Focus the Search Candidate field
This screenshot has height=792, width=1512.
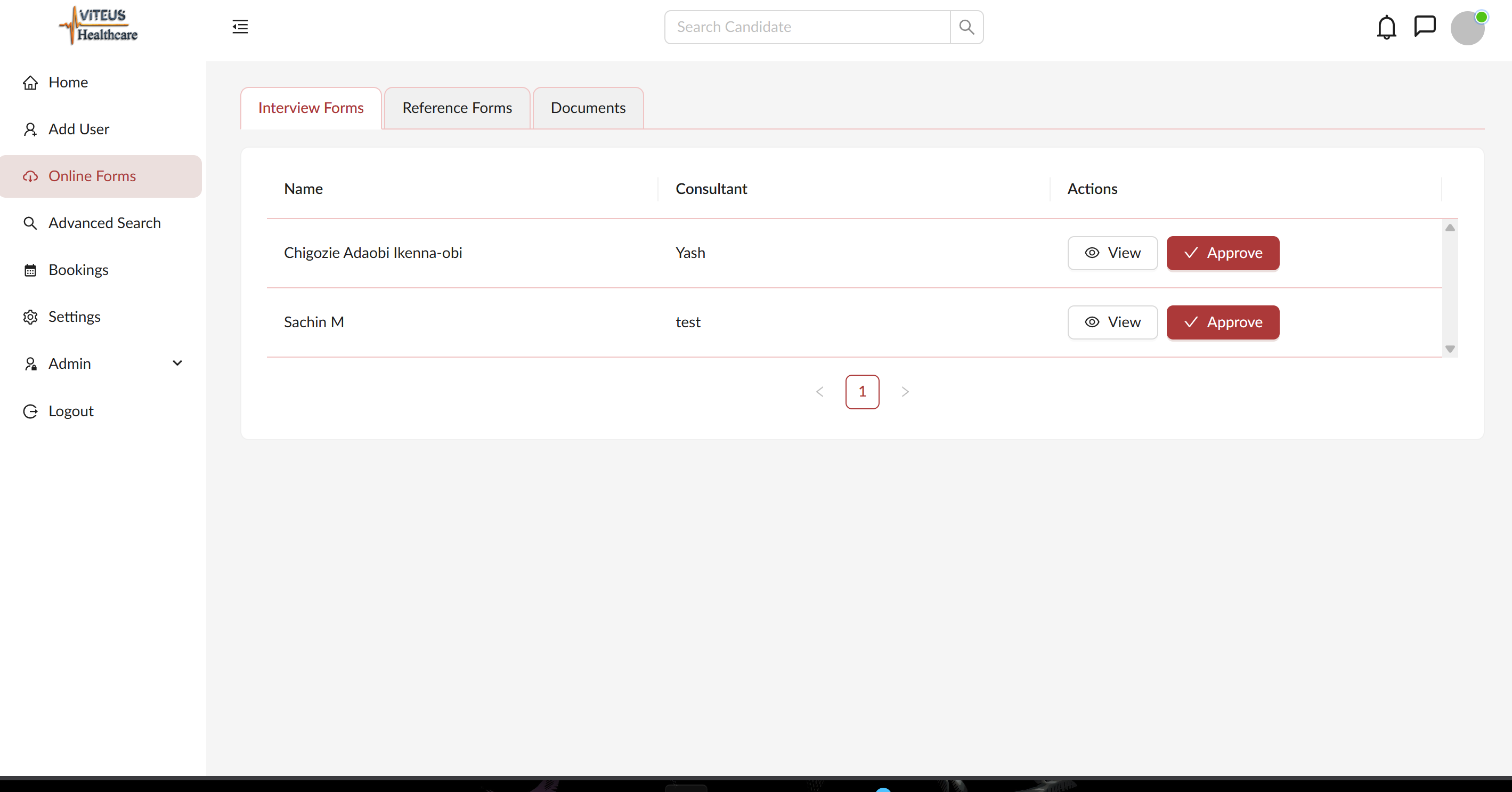807,27
